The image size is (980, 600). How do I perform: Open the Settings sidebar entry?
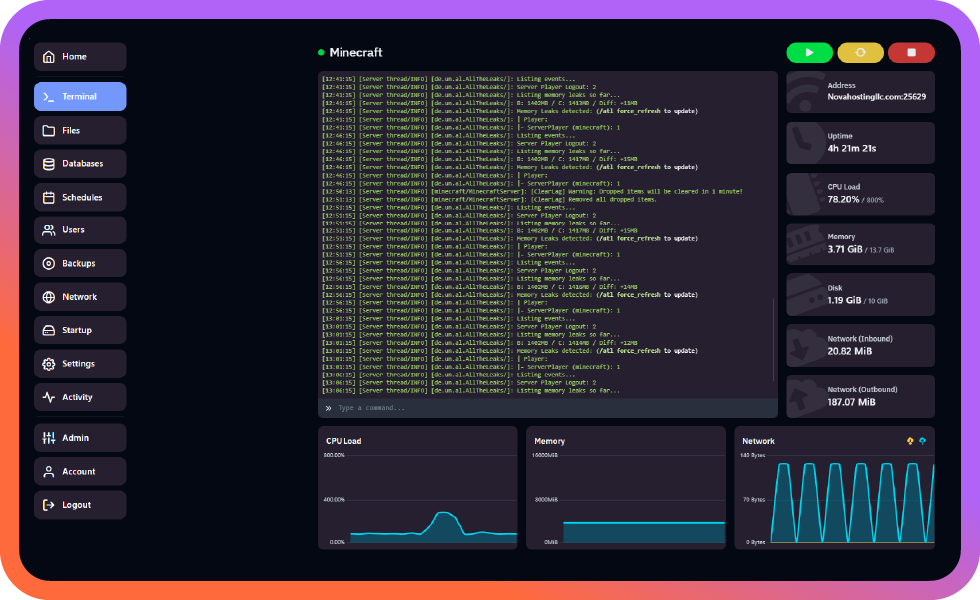click(x=80, y=364)
